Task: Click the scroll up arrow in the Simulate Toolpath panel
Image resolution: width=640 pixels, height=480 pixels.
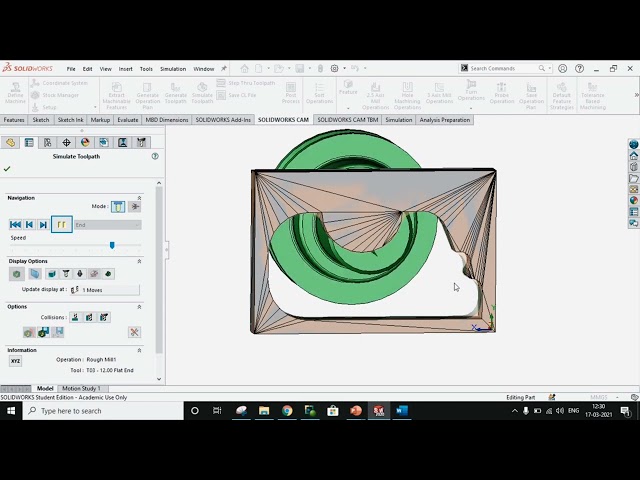Action: pyautogui.click(x=159, y=183)
